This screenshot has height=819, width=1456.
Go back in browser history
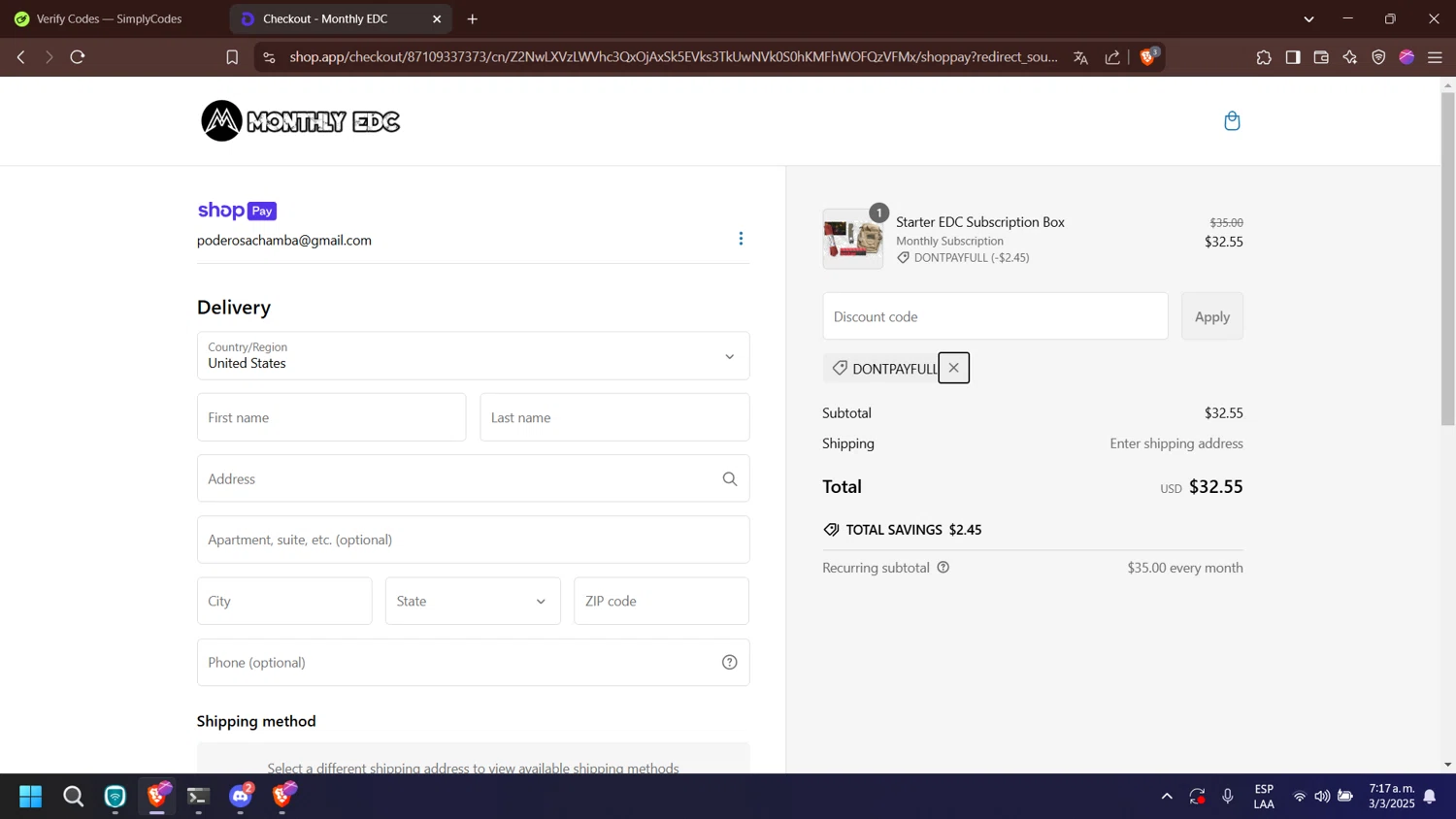point(20,57)
